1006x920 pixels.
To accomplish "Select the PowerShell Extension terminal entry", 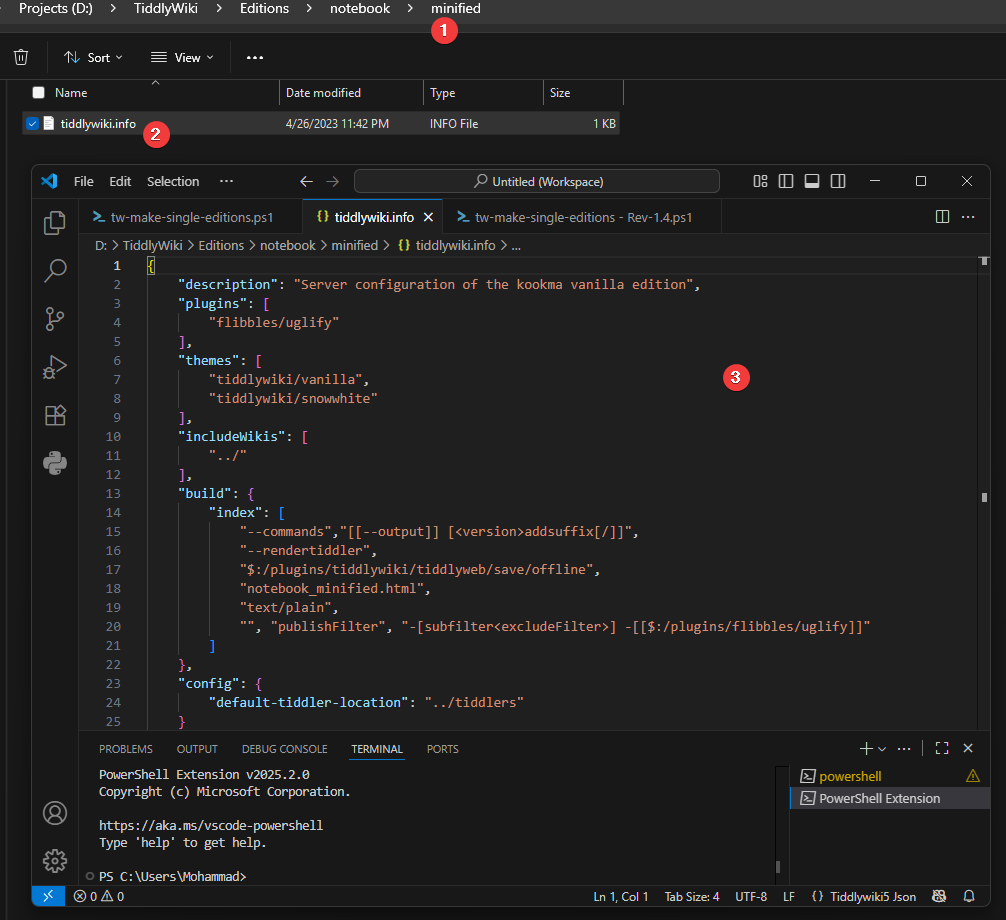I will [890, 798].
